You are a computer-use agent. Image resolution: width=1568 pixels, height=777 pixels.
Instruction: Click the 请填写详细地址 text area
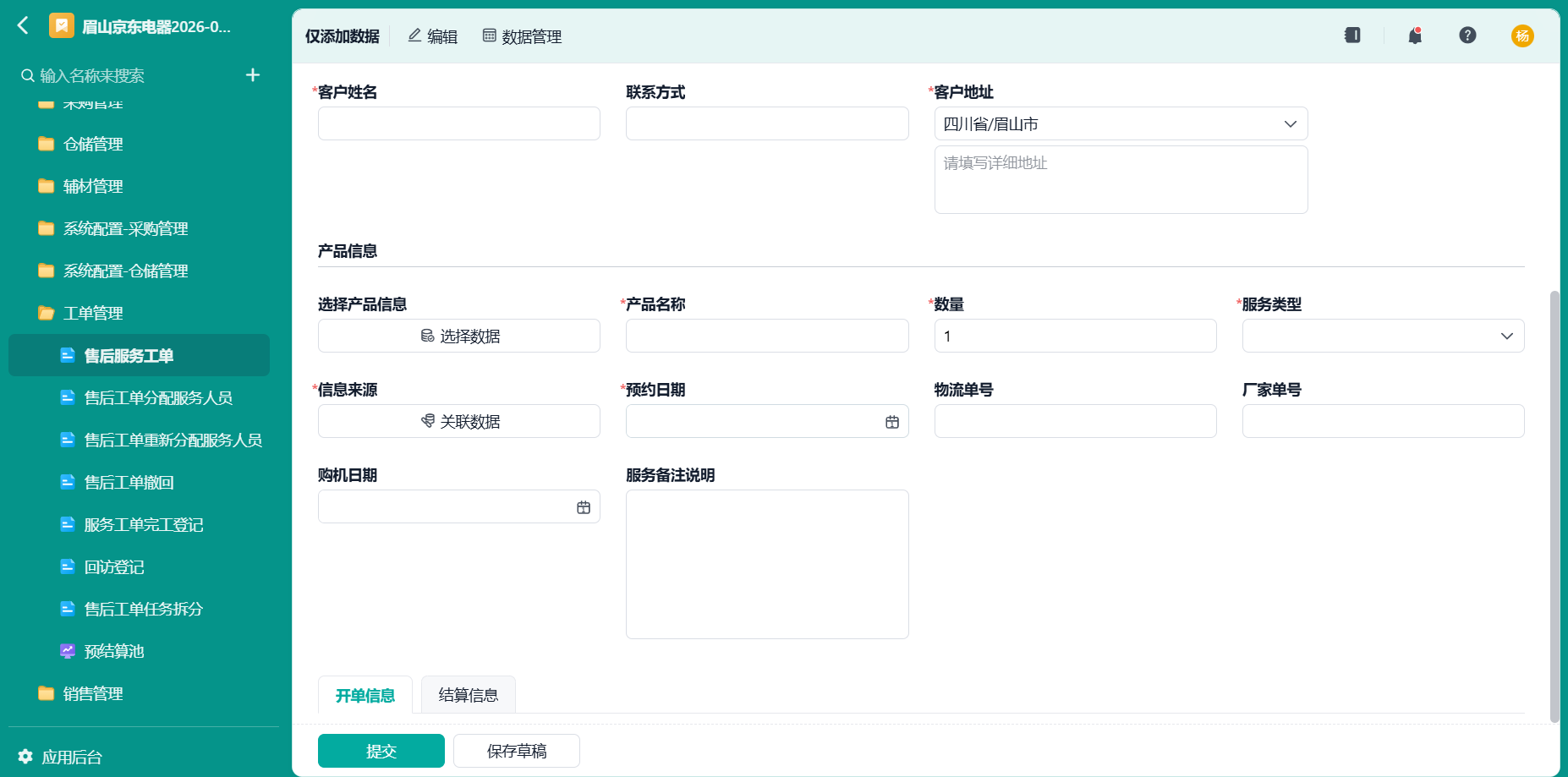[x=1121, y=179]
